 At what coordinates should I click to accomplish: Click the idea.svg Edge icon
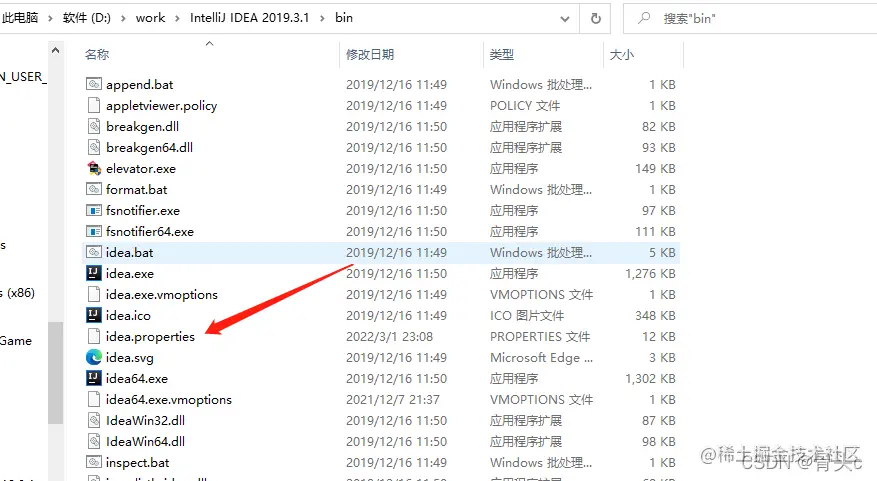tap(94, 357)
